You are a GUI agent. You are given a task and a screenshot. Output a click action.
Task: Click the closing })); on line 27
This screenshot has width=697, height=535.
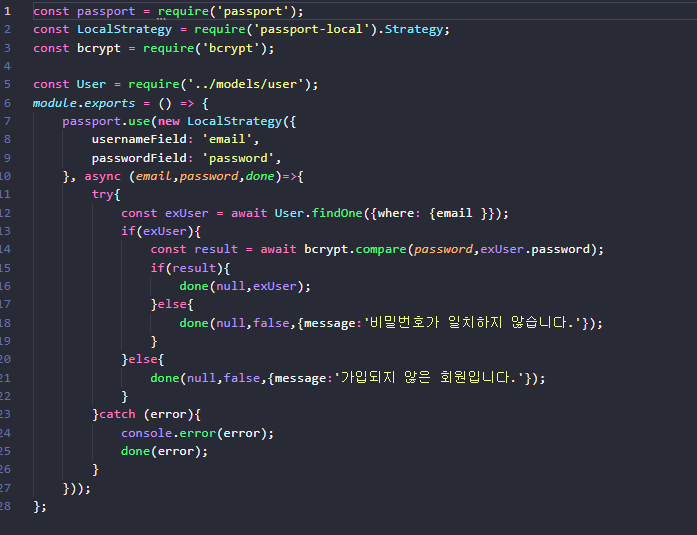coord(76,488)
